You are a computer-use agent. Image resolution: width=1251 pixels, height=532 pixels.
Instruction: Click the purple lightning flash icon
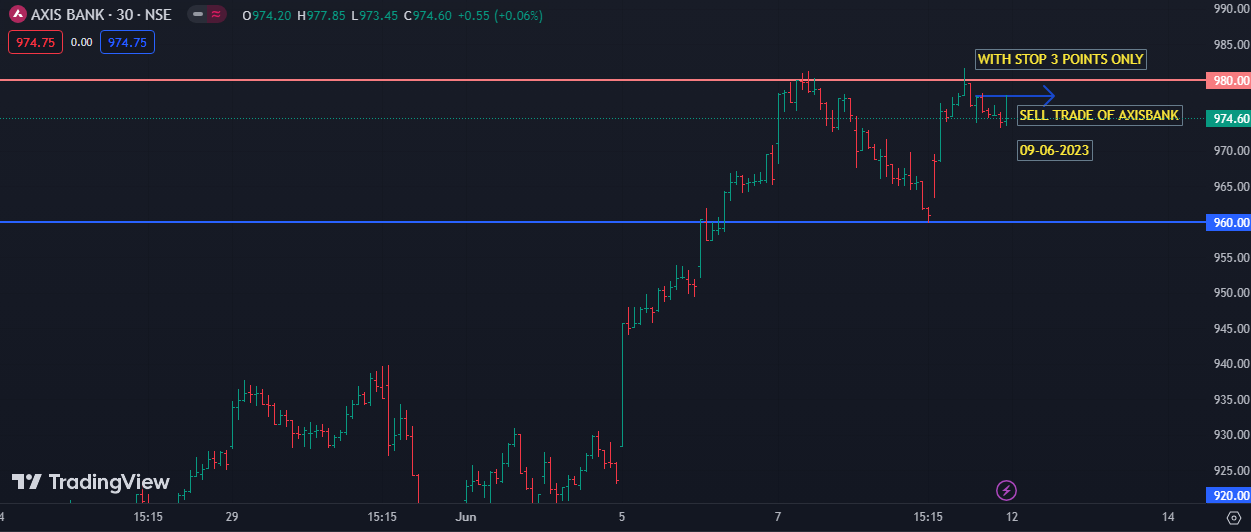click(1007, 490)
